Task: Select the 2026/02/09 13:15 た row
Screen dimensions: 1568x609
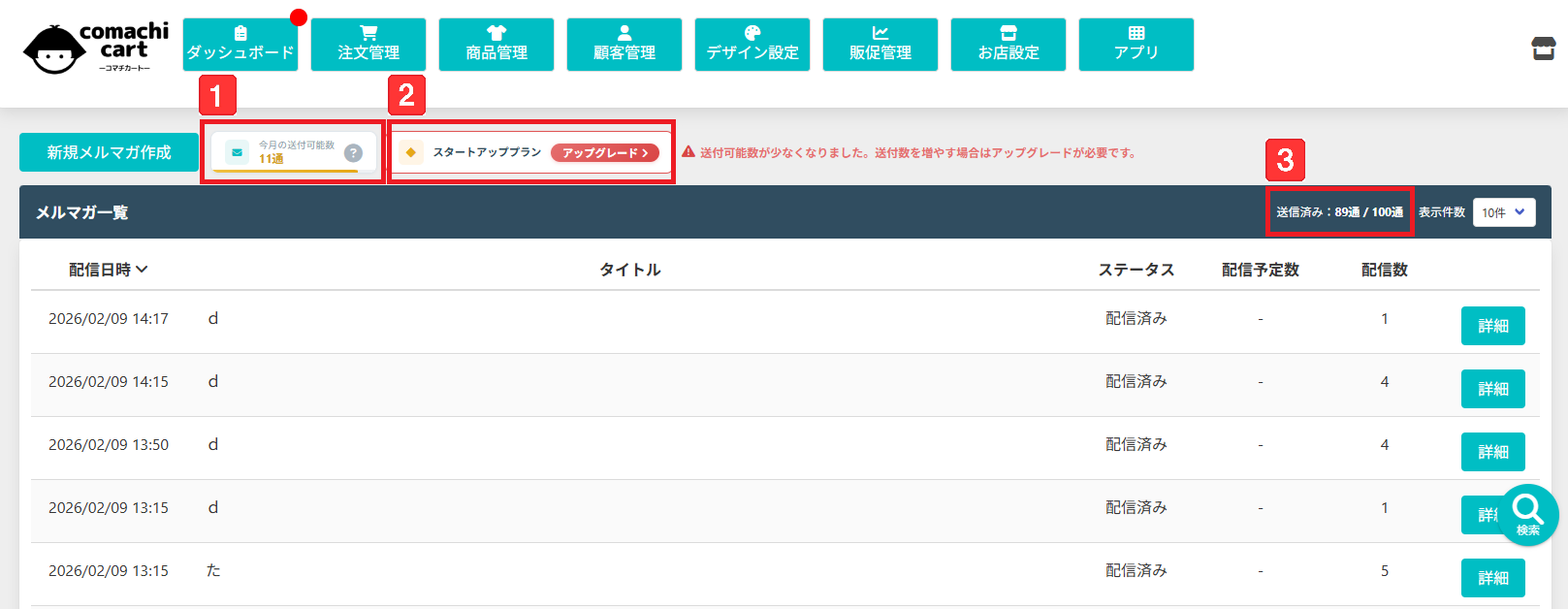Action: [582, 571]
